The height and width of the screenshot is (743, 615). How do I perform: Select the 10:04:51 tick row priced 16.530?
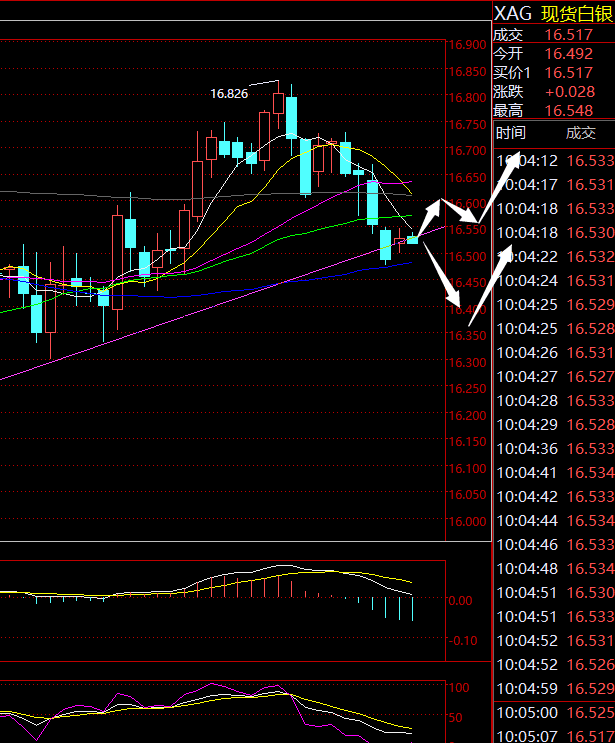[554, 593]
